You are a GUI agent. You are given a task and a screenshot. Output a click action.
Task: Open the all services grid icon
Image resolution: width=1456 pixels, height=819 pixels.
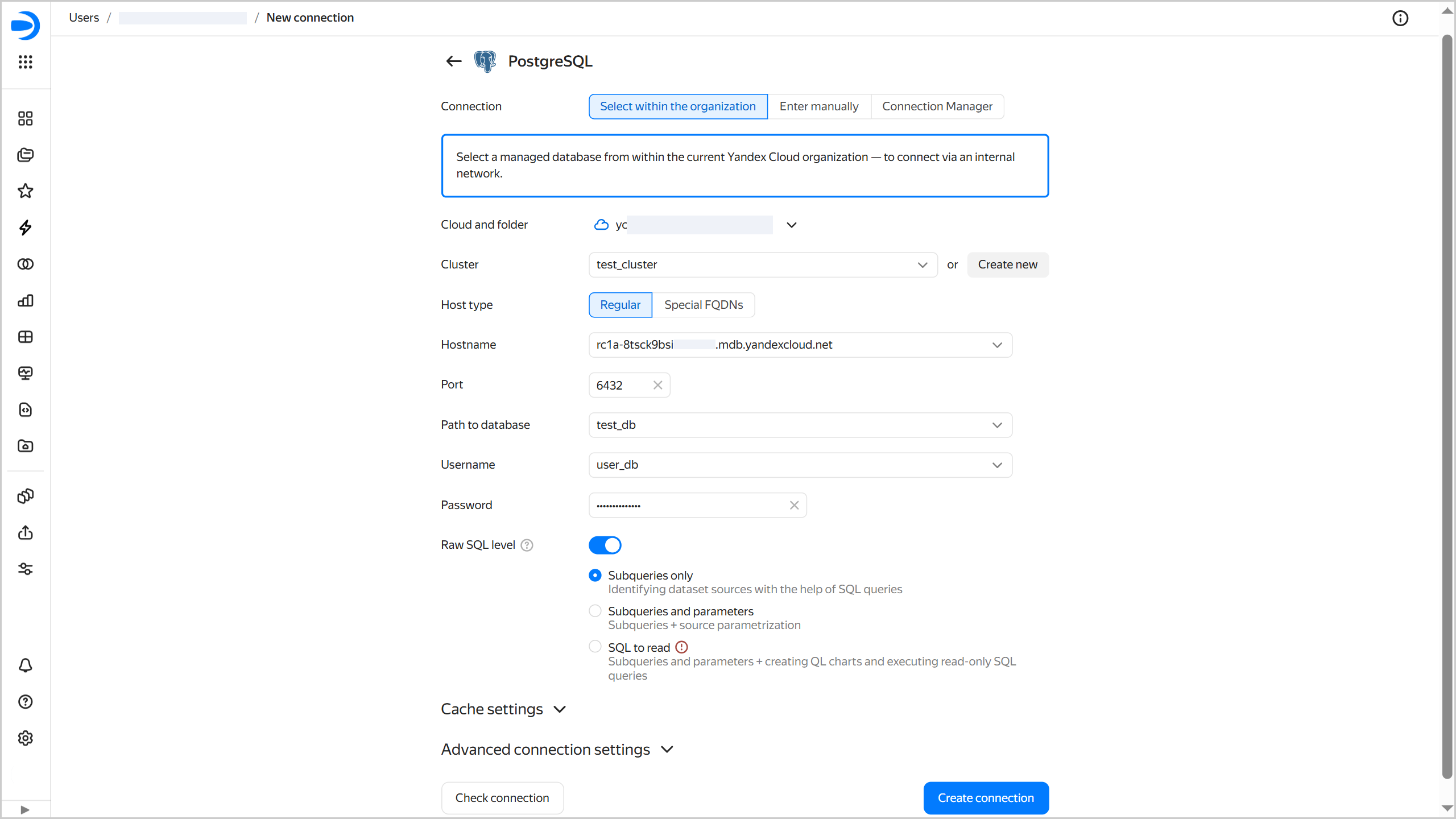[25, 61]
